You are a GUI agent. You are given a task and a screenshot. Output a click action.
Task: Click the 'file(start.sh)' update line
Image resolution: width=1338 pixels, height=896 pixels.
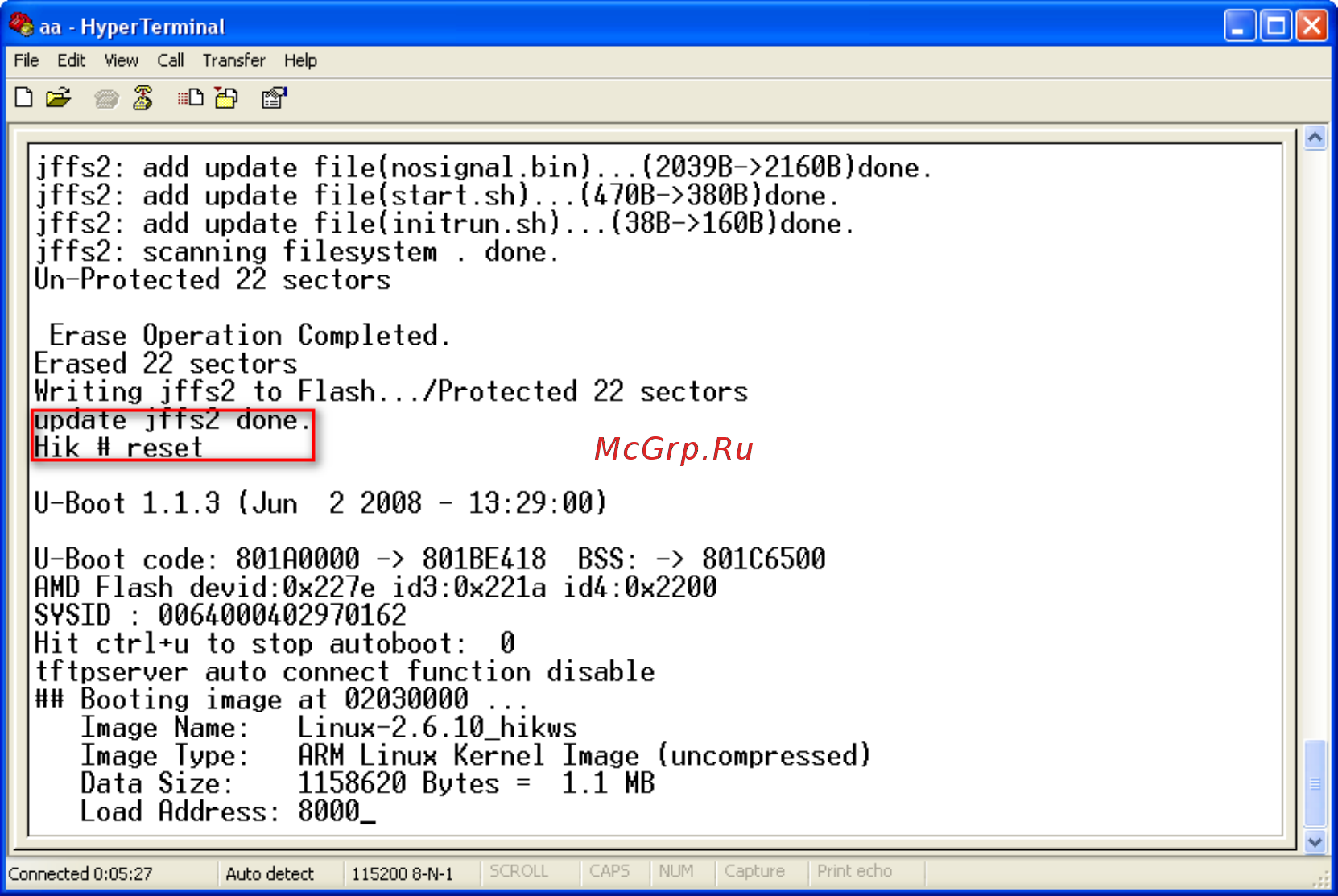pyautogui.click(x=437, y=196)
